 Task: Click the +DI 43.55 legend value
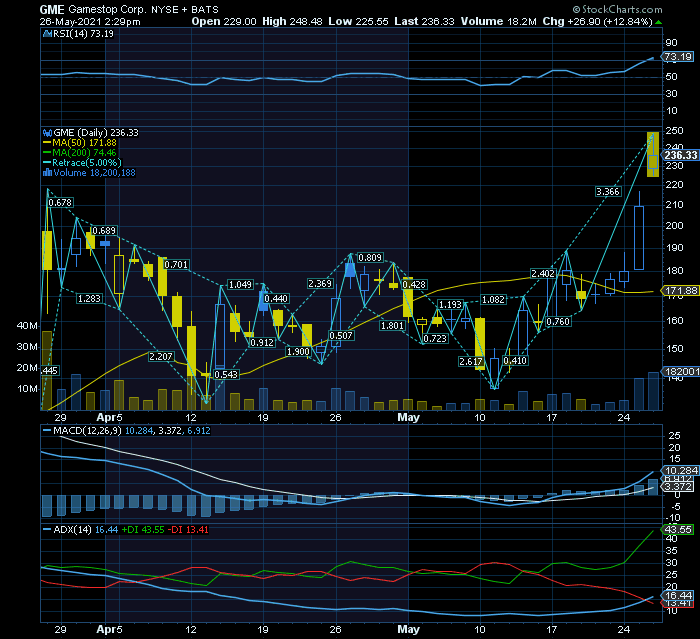(x=143, y=530)
